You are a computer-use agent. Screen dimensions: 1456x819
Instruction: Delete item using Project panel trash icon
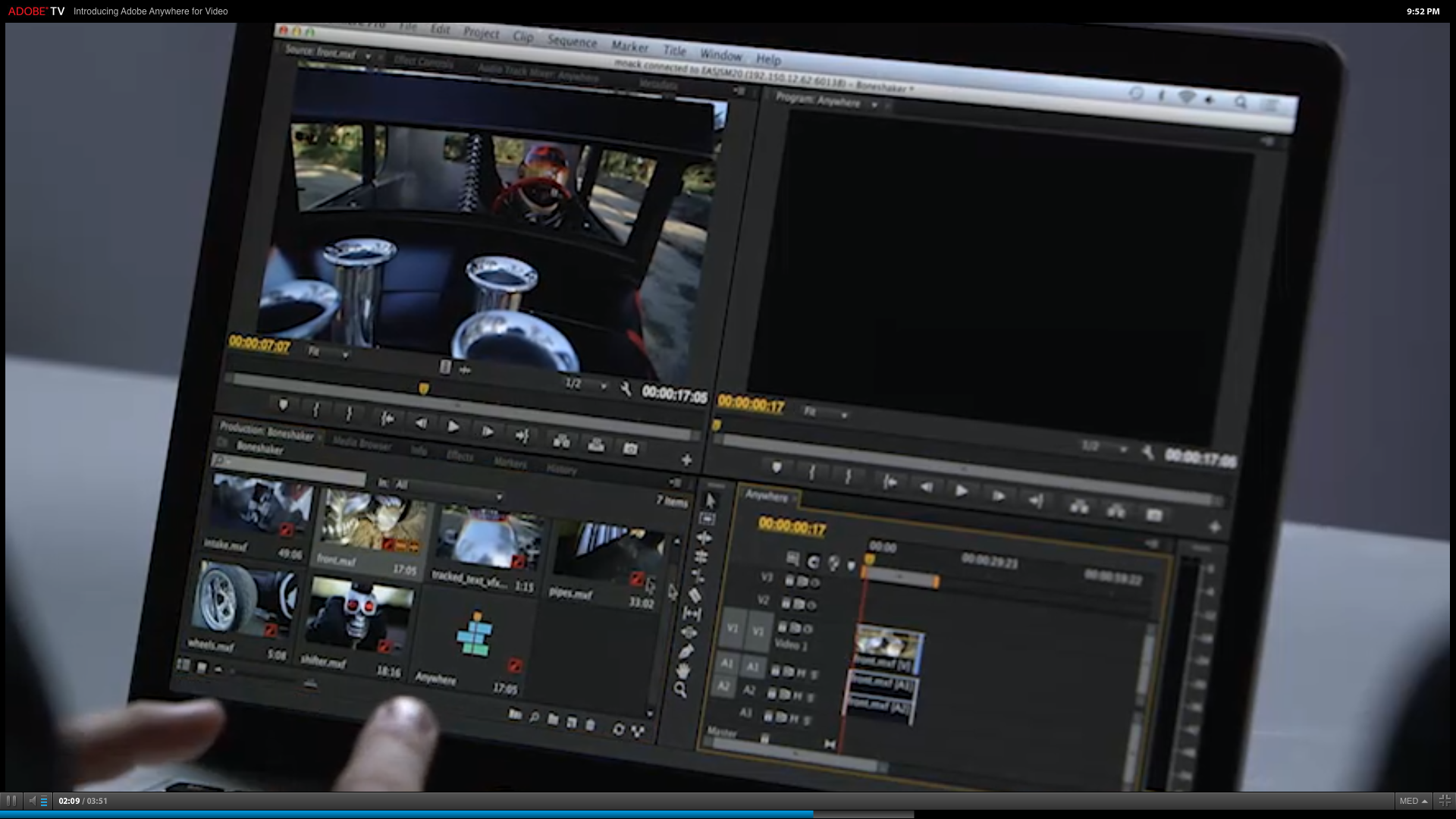(x=591, y=724)
